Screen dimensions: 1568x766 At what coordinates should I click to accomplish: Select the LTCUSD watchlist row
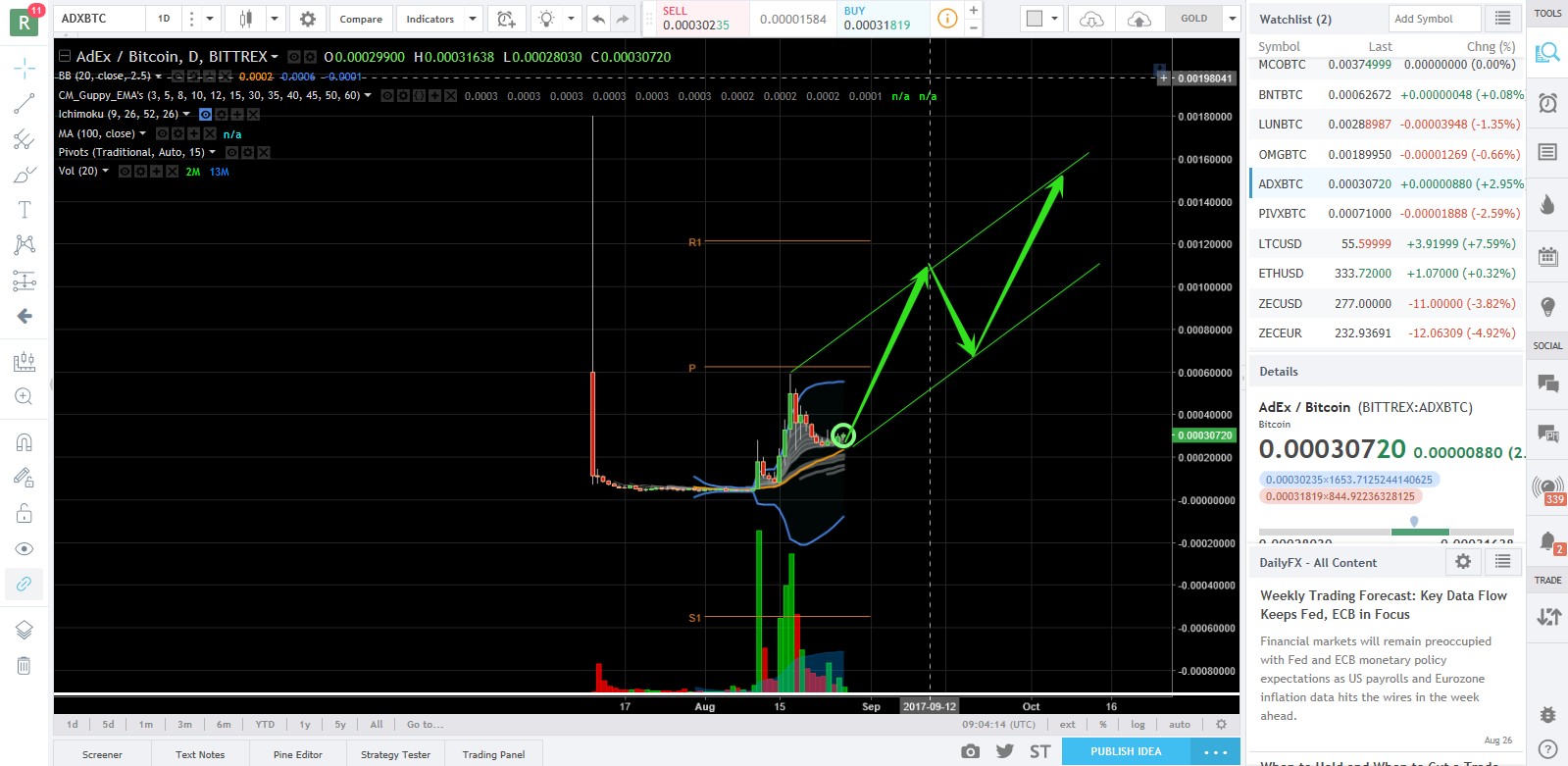tap(1387, 243)
